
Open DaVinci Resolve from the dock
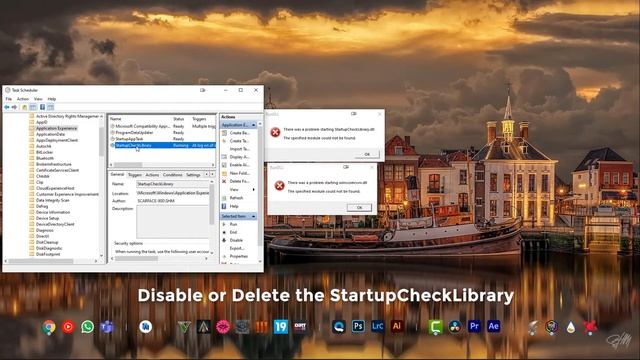455,327
